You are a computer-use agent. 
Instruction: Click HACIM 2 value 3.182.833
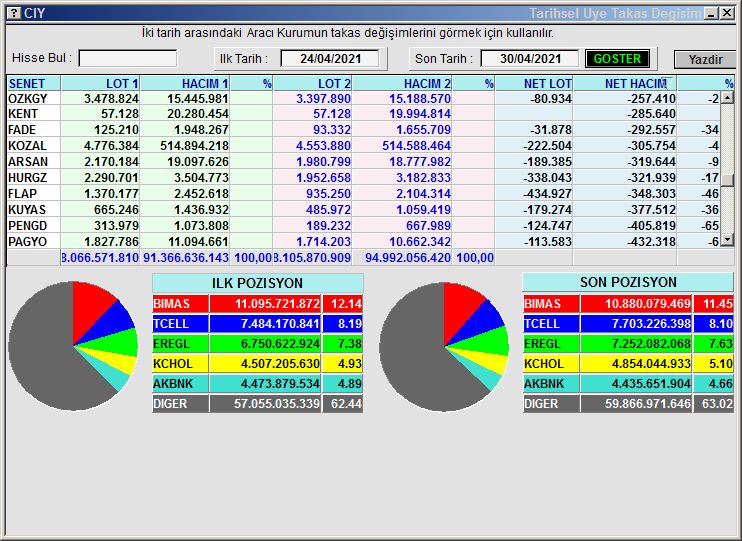tap(424, 178)
